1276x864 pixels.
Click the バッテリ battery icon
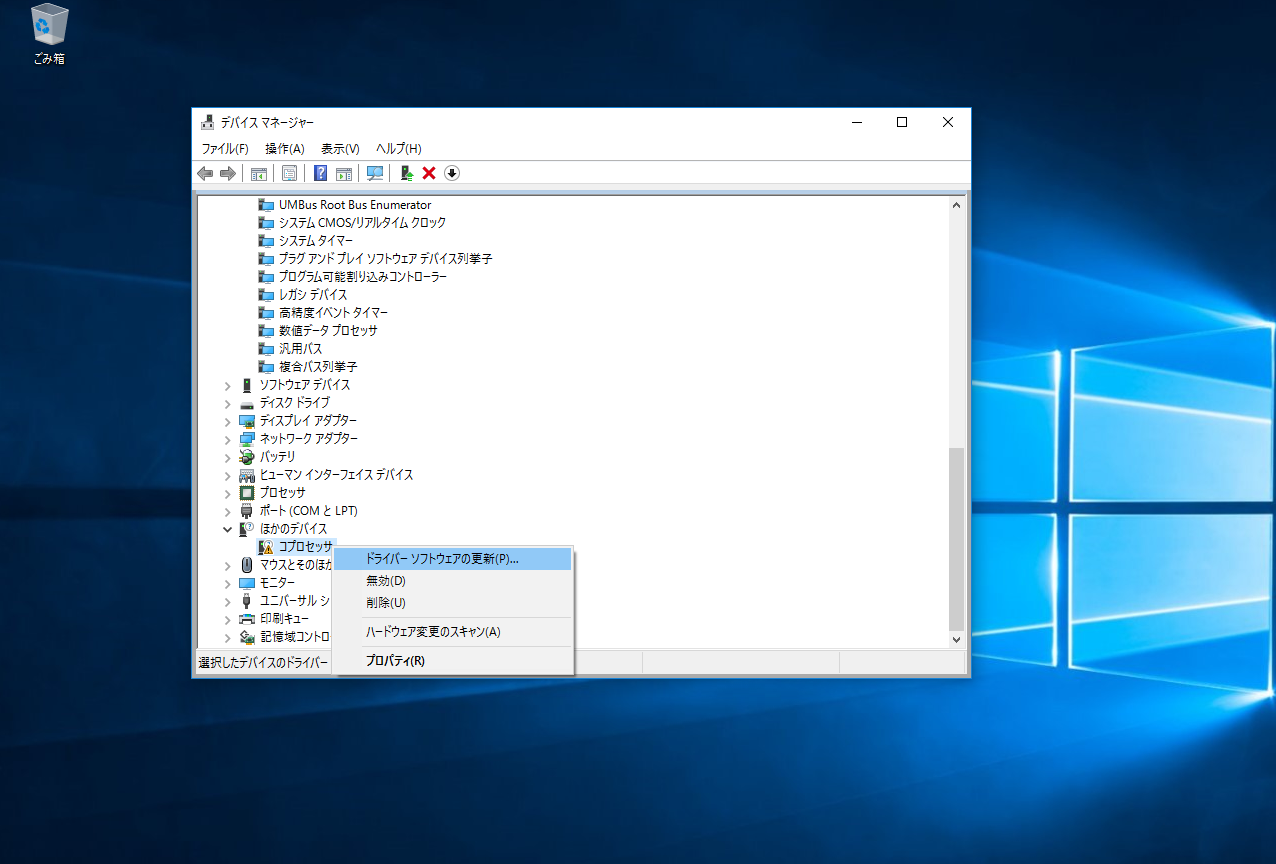pos(247,457)
